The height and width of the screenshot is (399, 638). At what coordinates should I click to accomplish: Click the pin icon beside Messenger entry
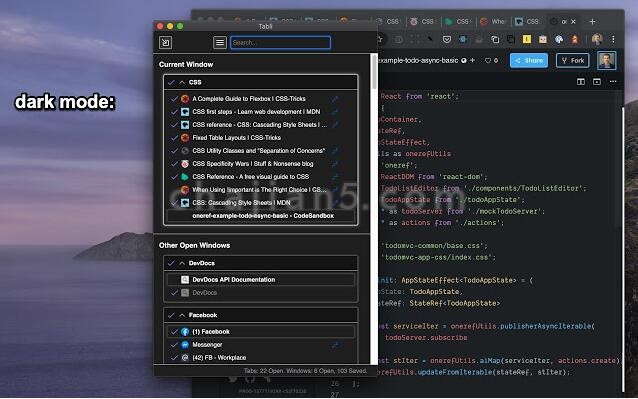pyautogui.click(x=335, y=345)
